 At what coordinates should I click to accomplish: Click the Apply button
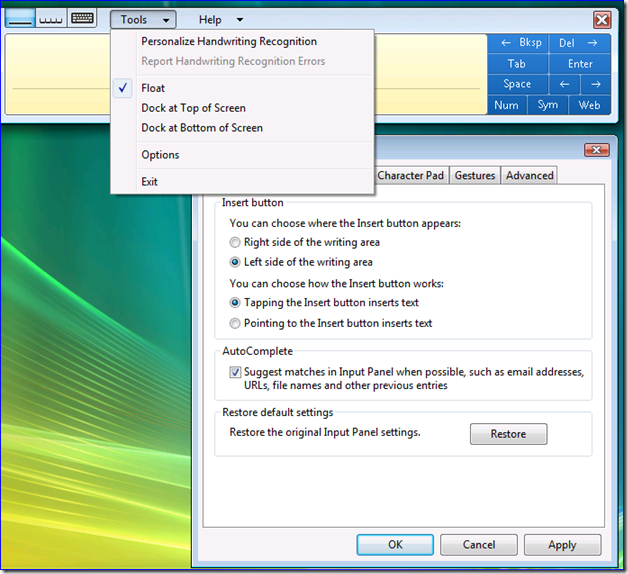(x=562, y=545)
